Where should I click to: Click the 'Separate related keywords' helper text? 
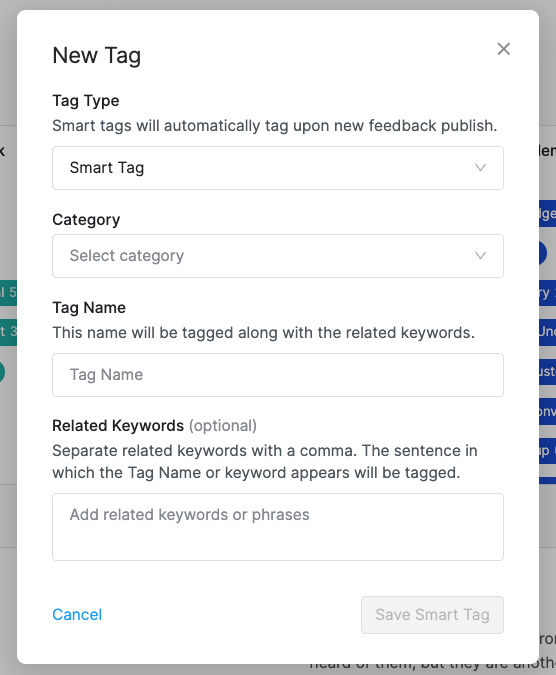[x=265, y=461]
